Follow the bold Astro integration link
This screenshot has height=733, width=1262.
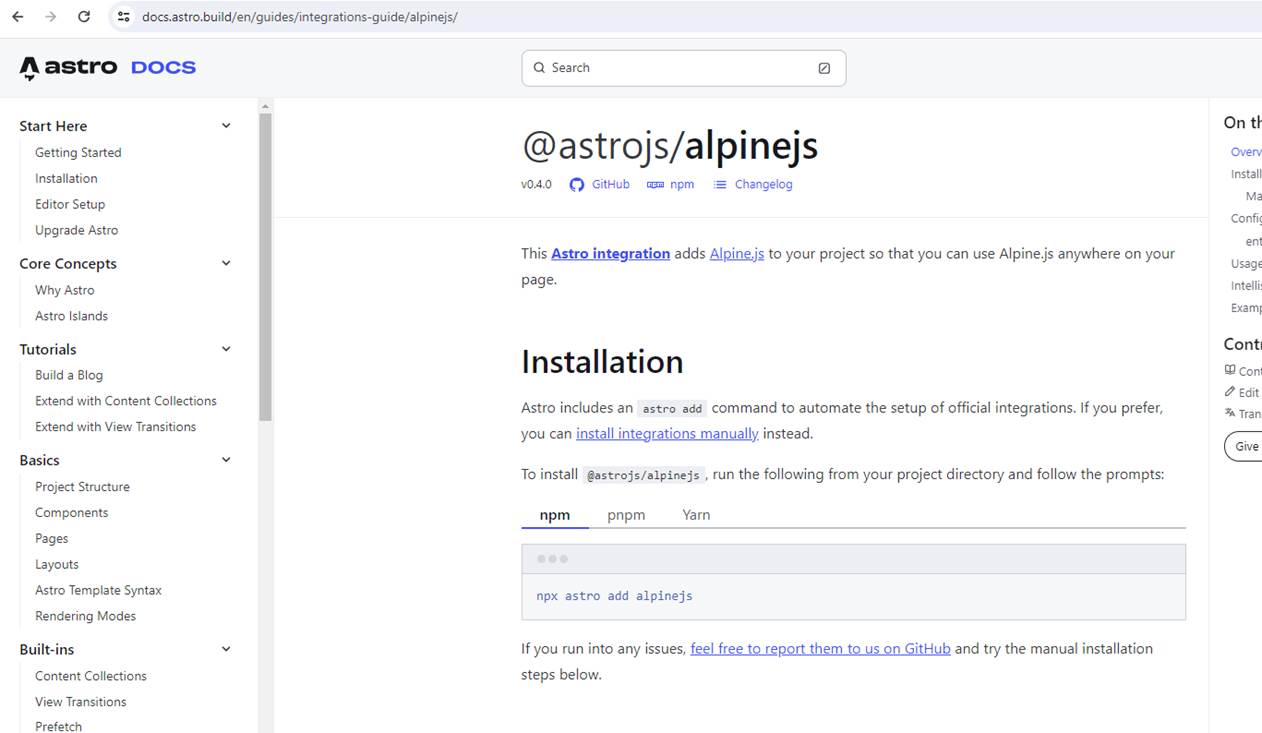610,254
